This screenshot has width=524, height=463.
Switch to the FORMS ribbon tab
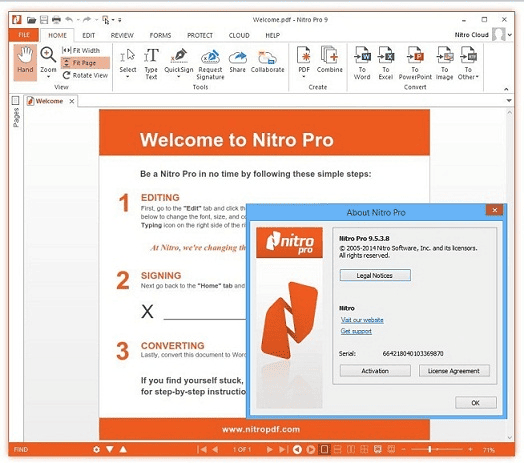(x=160, y=35)
